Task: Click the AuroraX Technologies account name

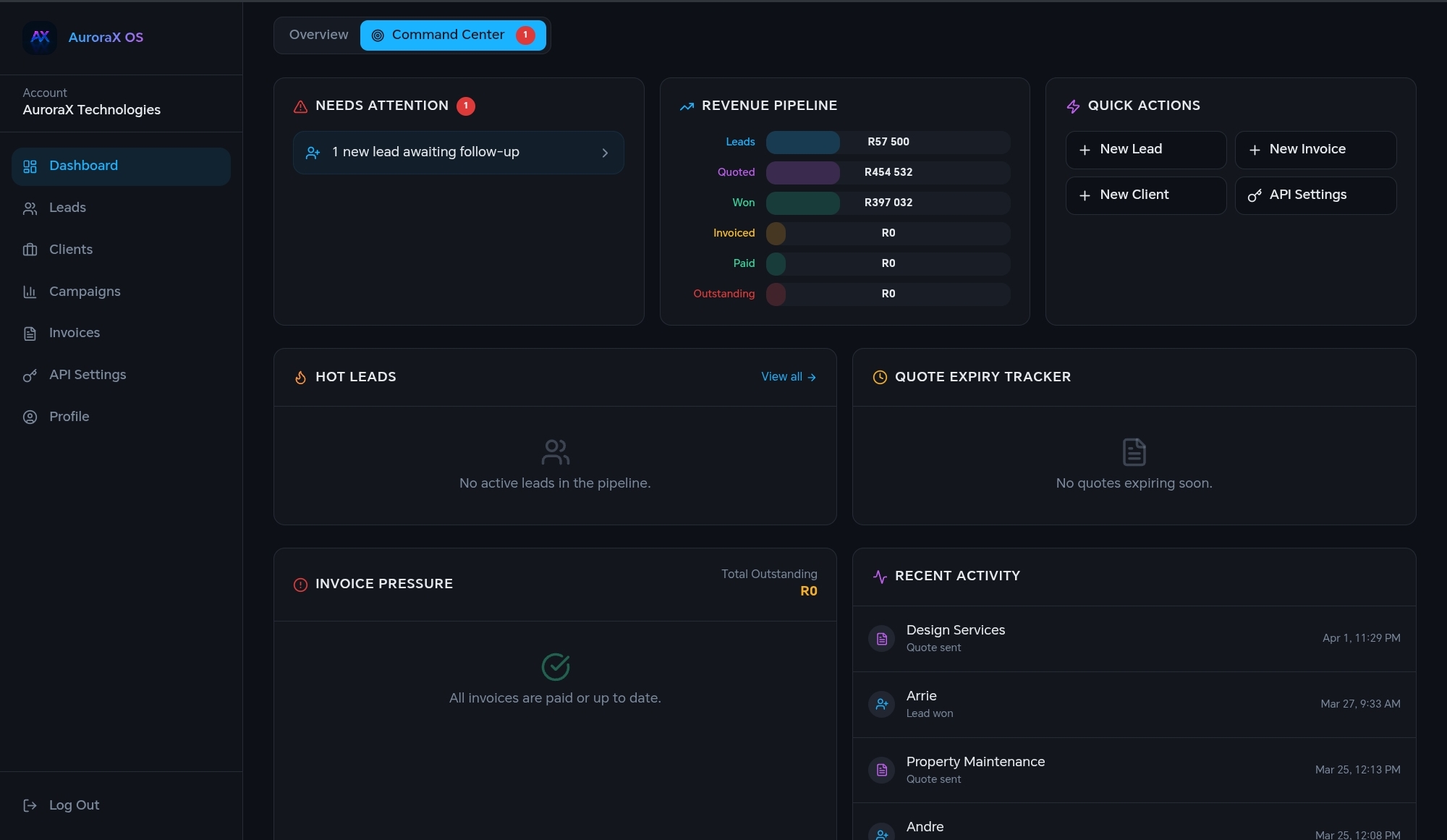Action: tap(92, 110)
